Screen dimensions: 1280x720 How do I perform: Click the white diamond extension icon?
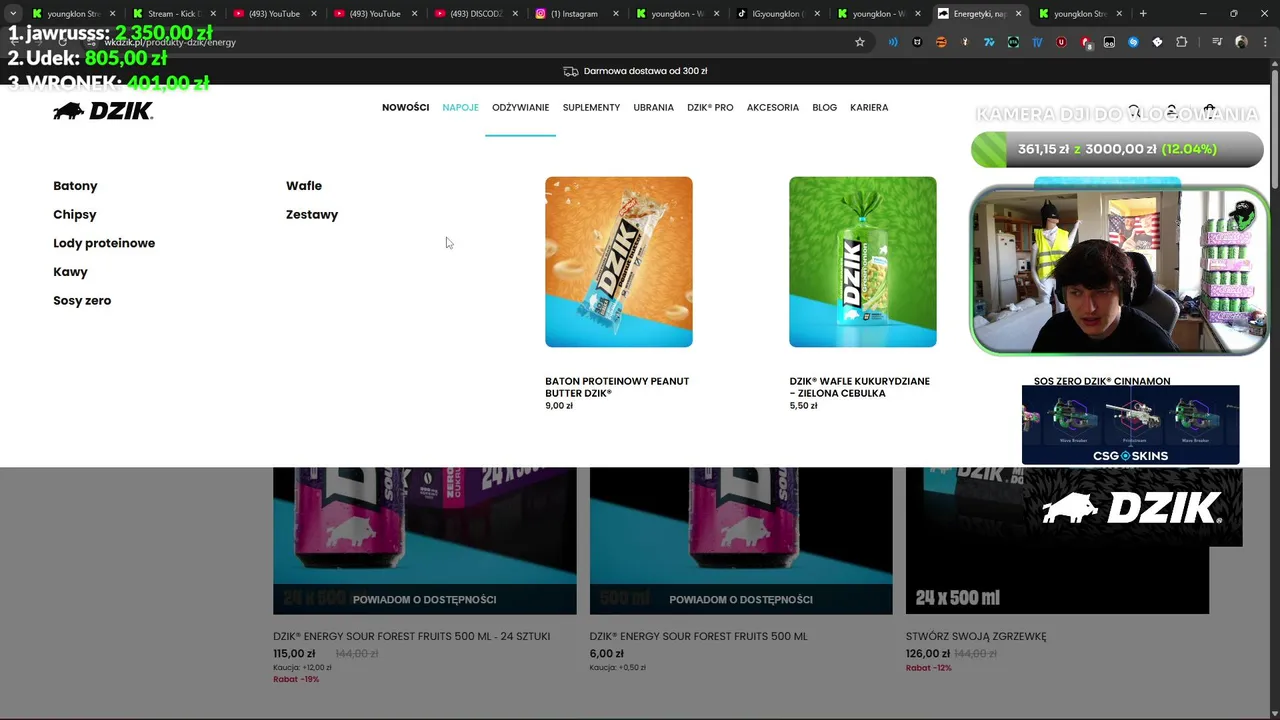1157,42
